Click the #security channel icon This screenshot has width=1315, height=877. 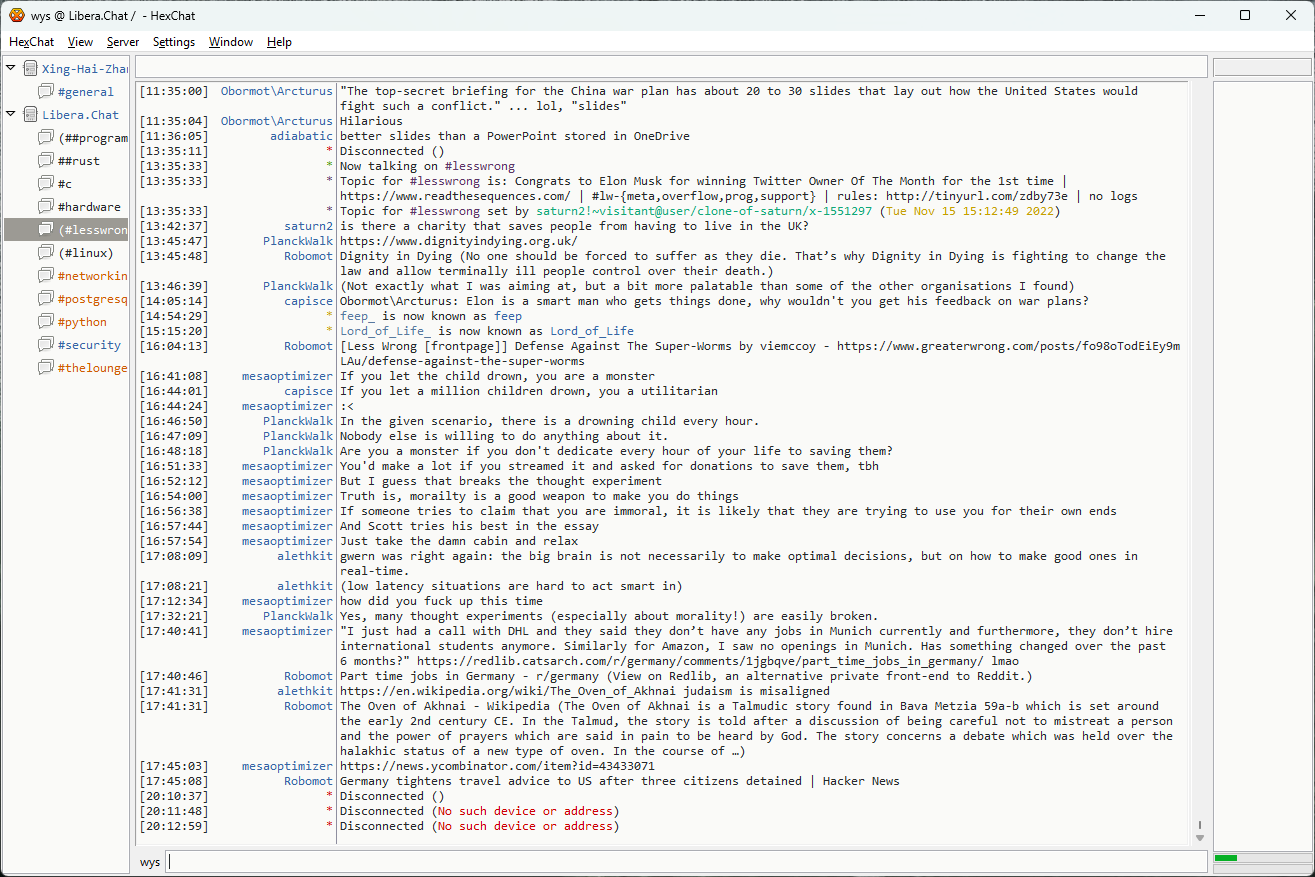46,345
